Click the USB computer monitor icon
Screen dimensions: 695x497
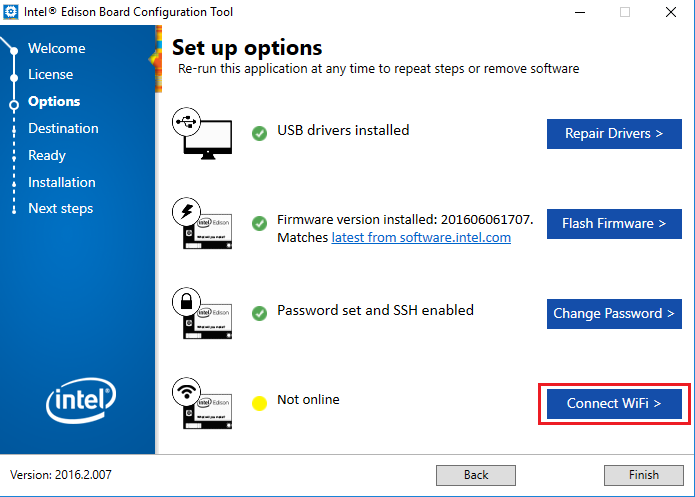click(202, 133)
